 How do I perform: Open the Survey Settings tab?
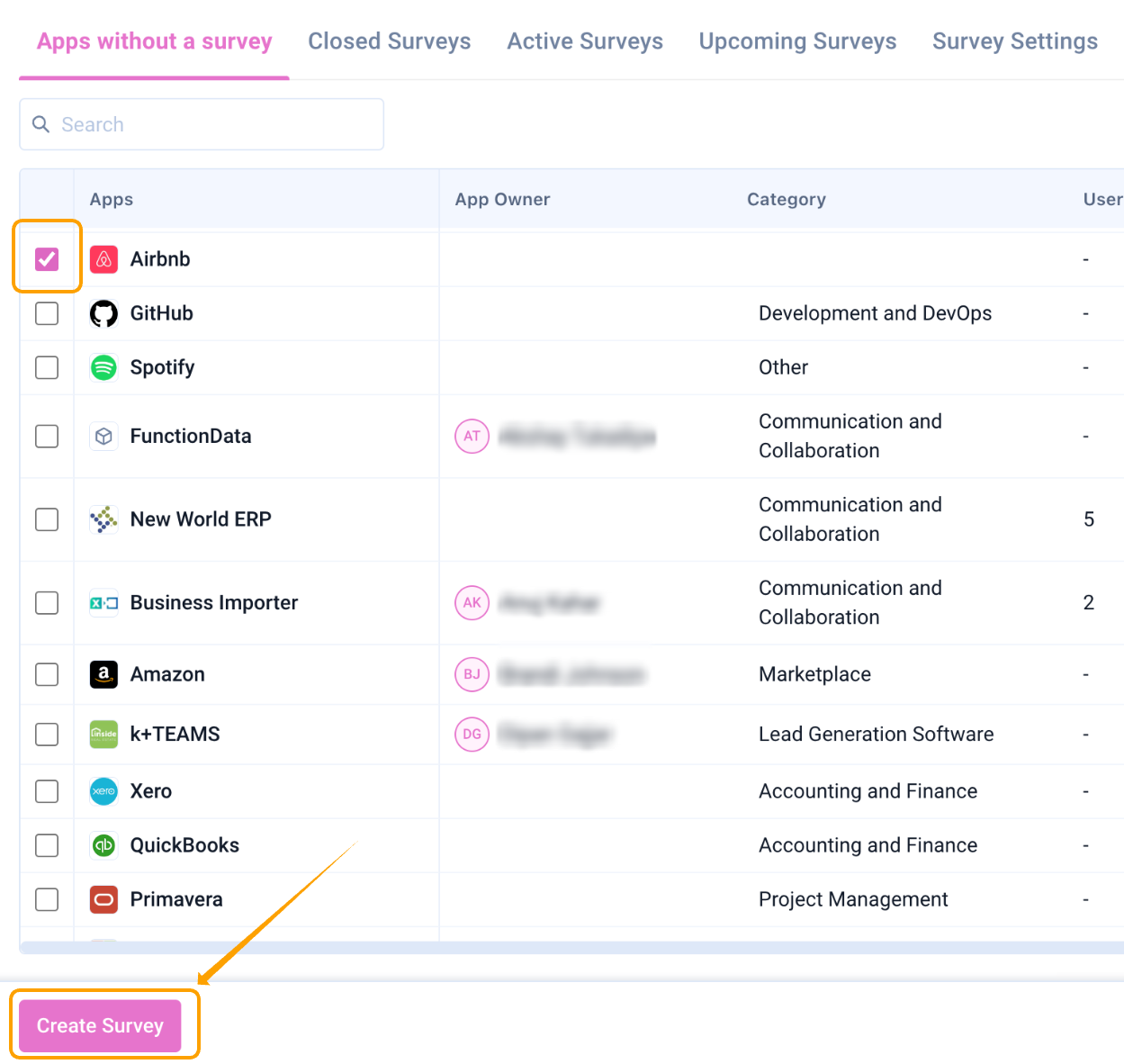[1015, 42]
